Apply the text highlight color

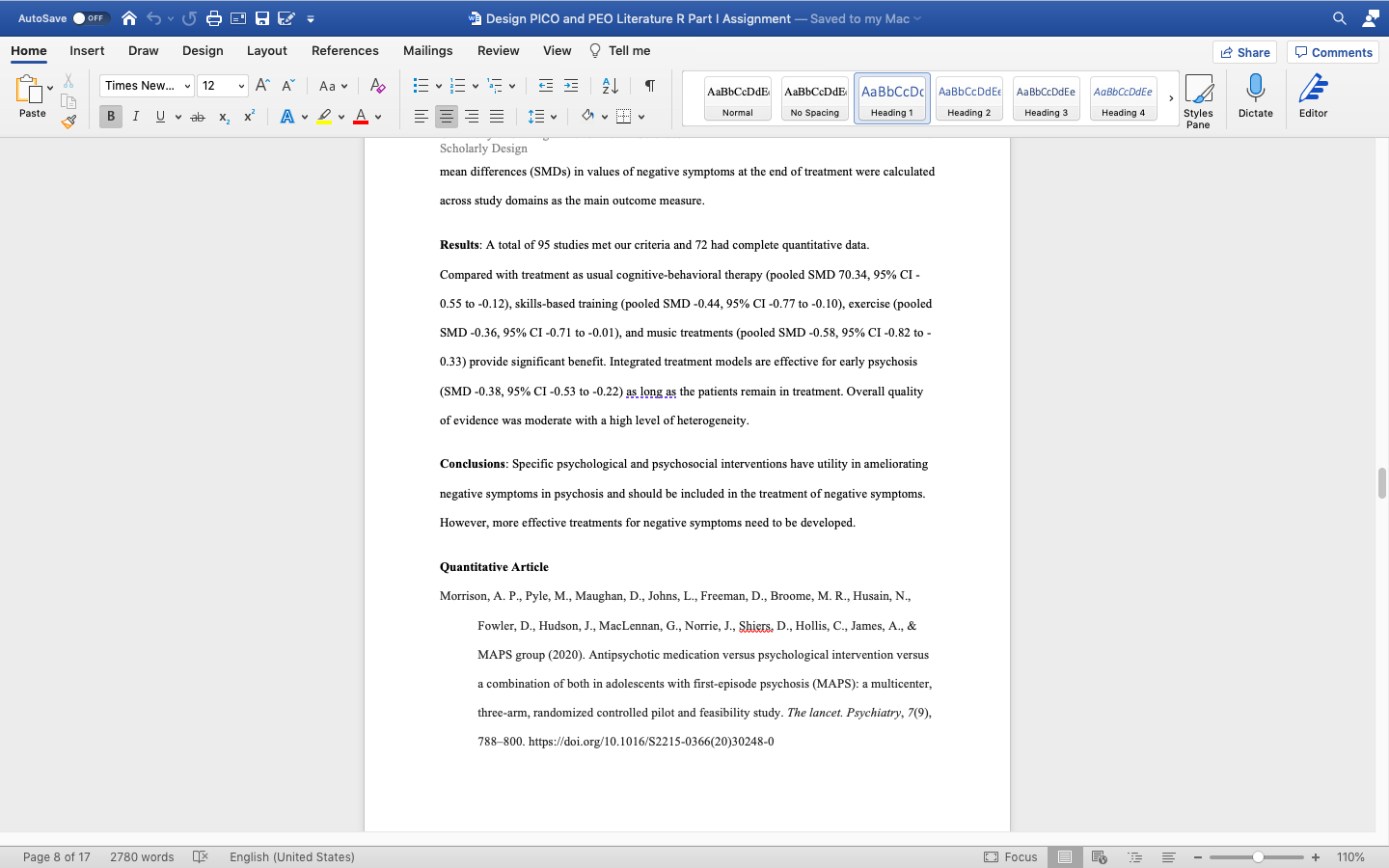tap(325, 116)
